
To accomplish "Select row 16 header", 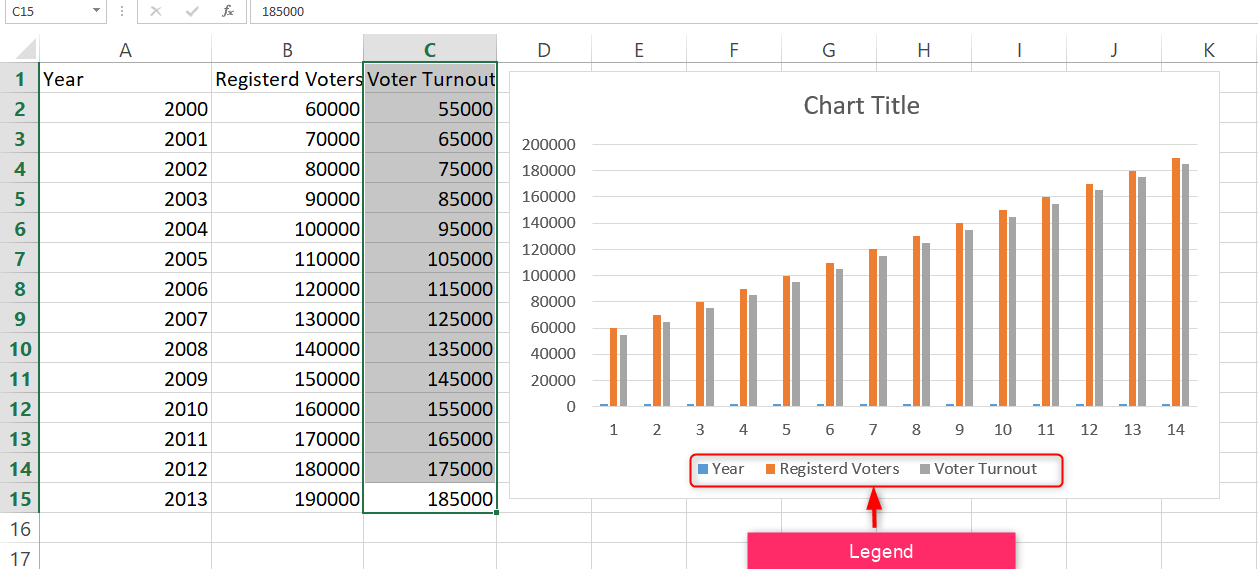I will [20, 528].
